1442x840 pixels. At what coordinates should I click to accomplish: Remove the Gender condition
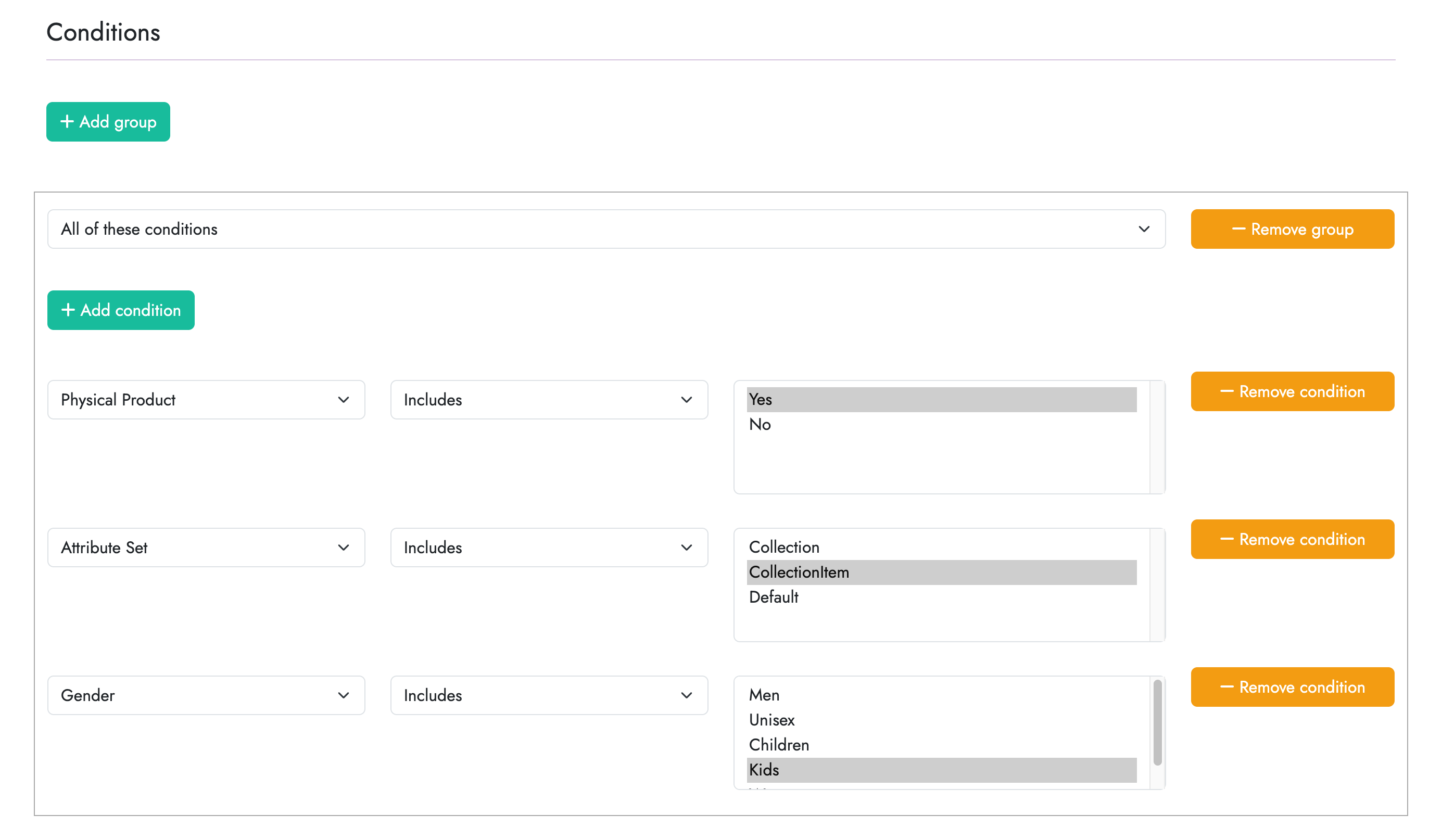pyautogui.click(x=1292, y=687)
